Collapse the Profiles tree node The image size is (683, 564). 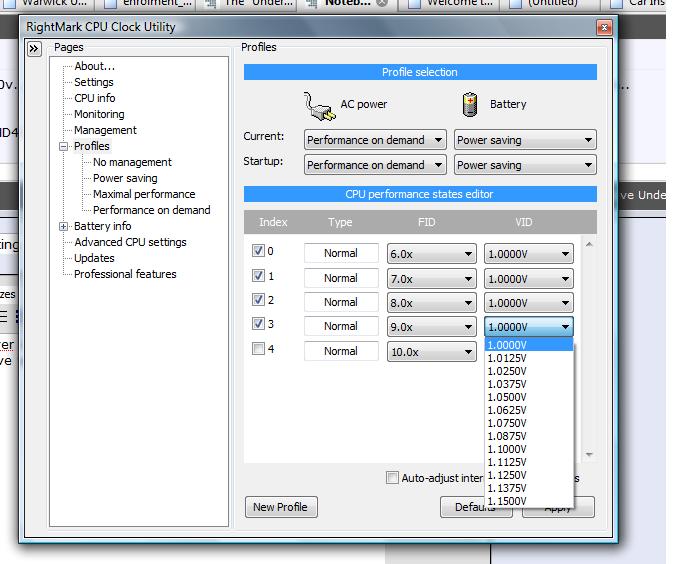[64, 146]
